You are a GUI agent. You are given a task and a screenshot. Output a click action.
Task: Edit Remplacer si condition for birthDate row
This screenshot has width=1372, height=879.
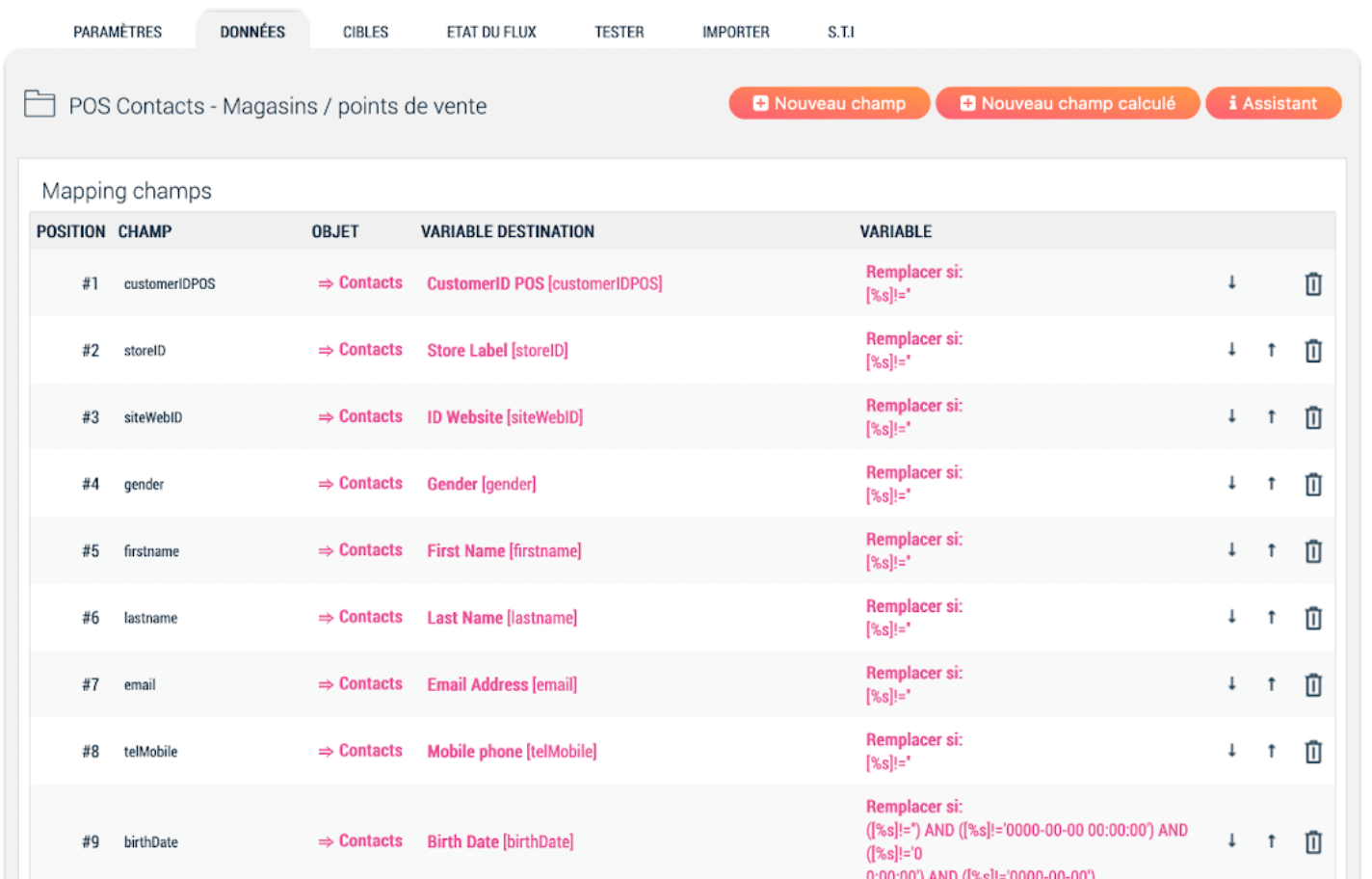coord(1027,839)
